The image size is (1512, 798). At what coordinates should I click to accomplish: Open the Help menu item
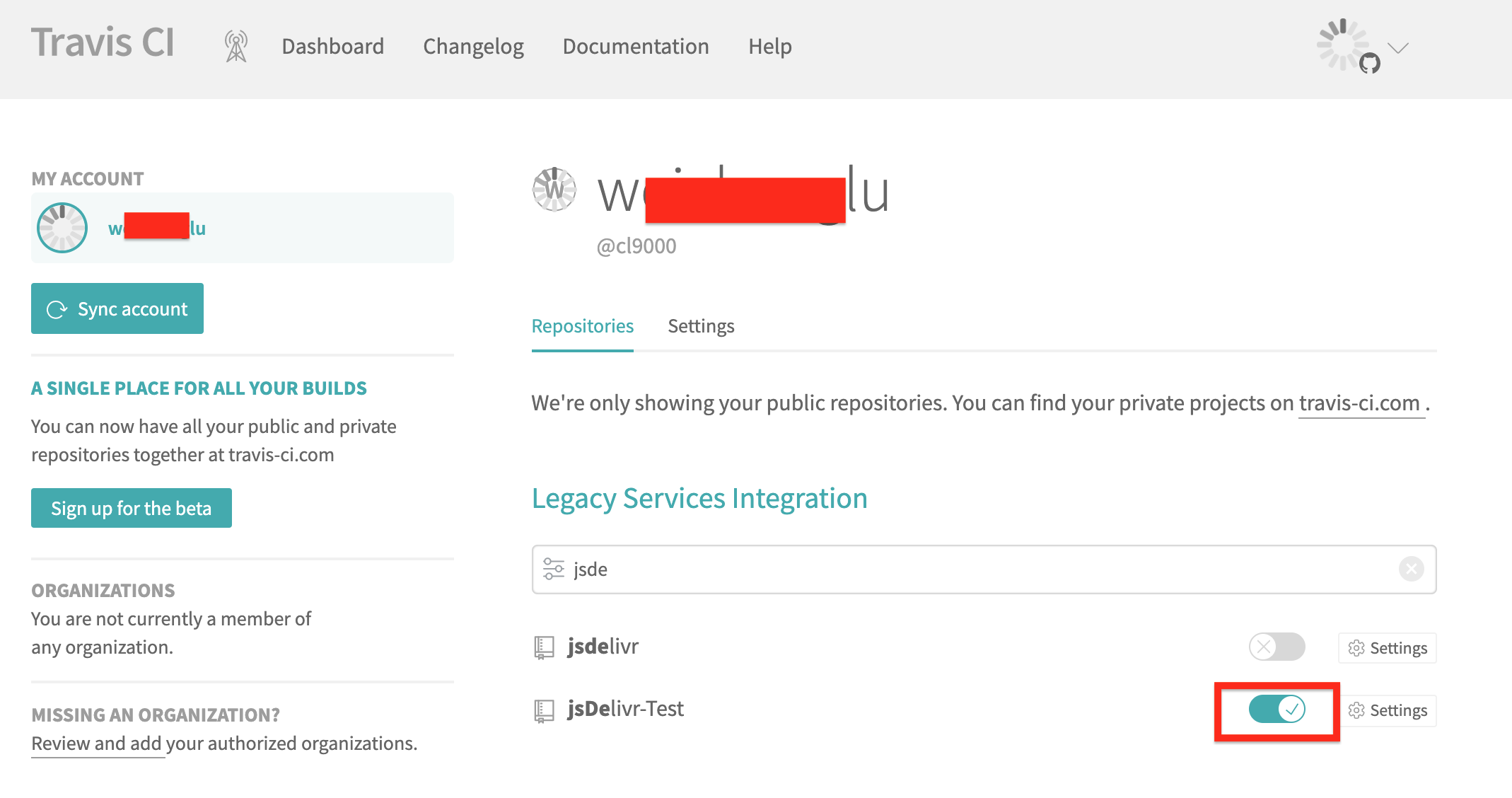(x=770, y=47)
